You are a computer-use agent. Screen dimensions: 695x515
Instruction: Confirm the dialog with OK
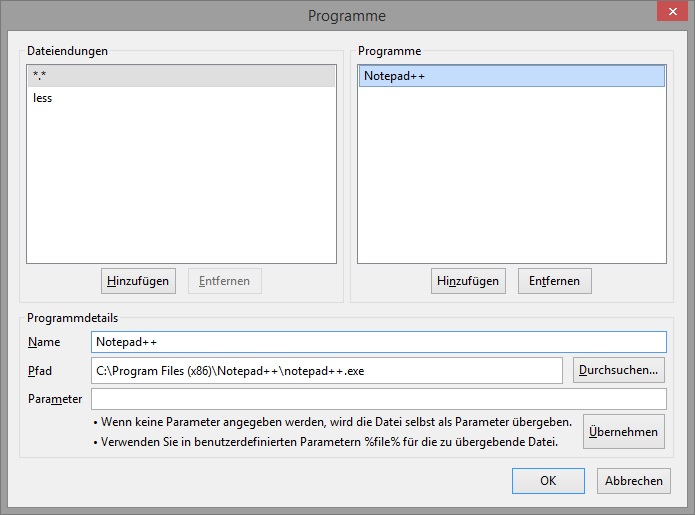(548, 481)
